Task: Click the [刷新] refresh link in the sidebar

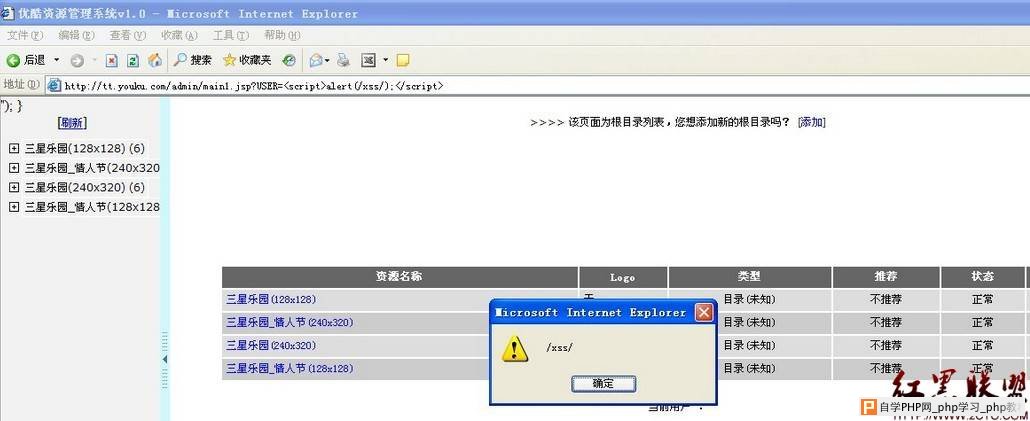Action: click(72, 123)
